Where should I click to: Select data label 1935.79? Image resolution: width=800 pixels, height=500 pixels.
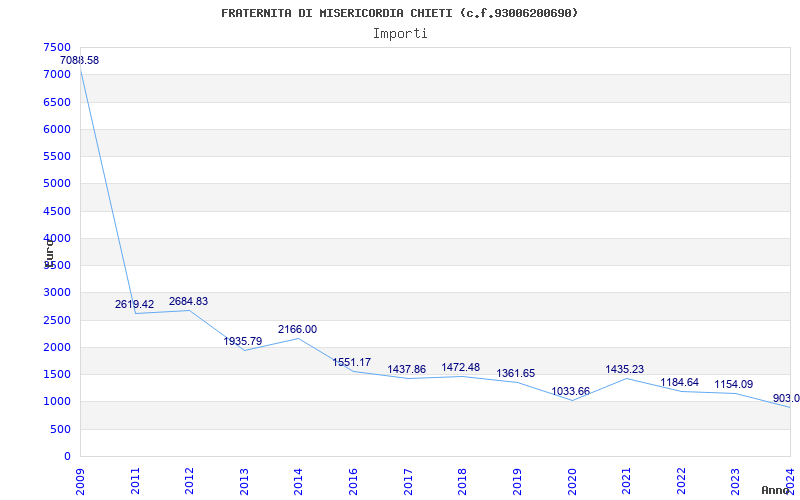[243, 341]
